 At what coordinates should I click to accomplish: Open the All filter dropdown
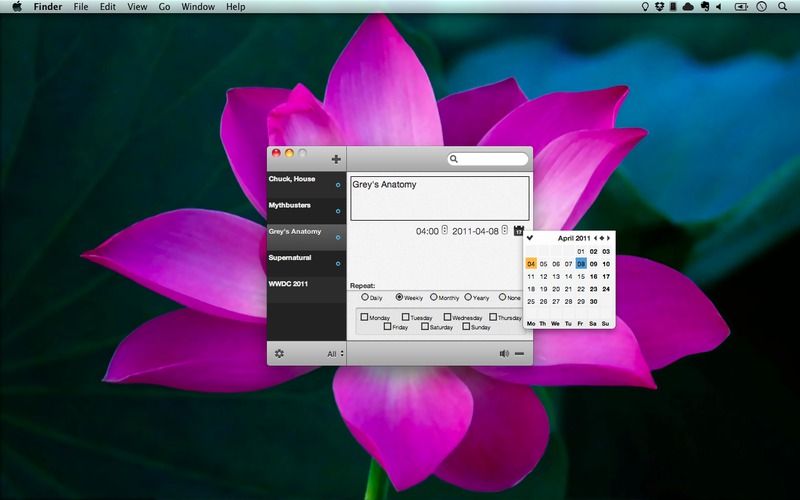pos(335,353)
